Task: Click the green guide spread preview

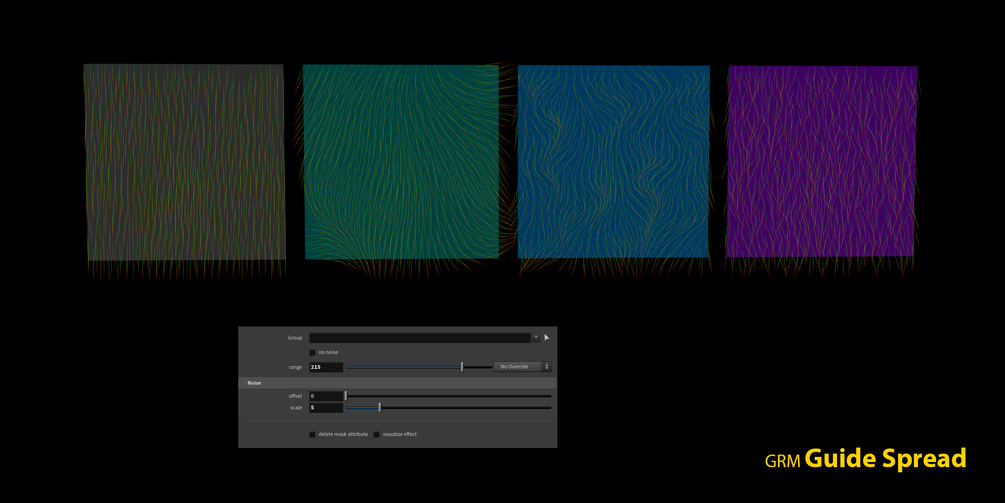Action: coord(401,161)
